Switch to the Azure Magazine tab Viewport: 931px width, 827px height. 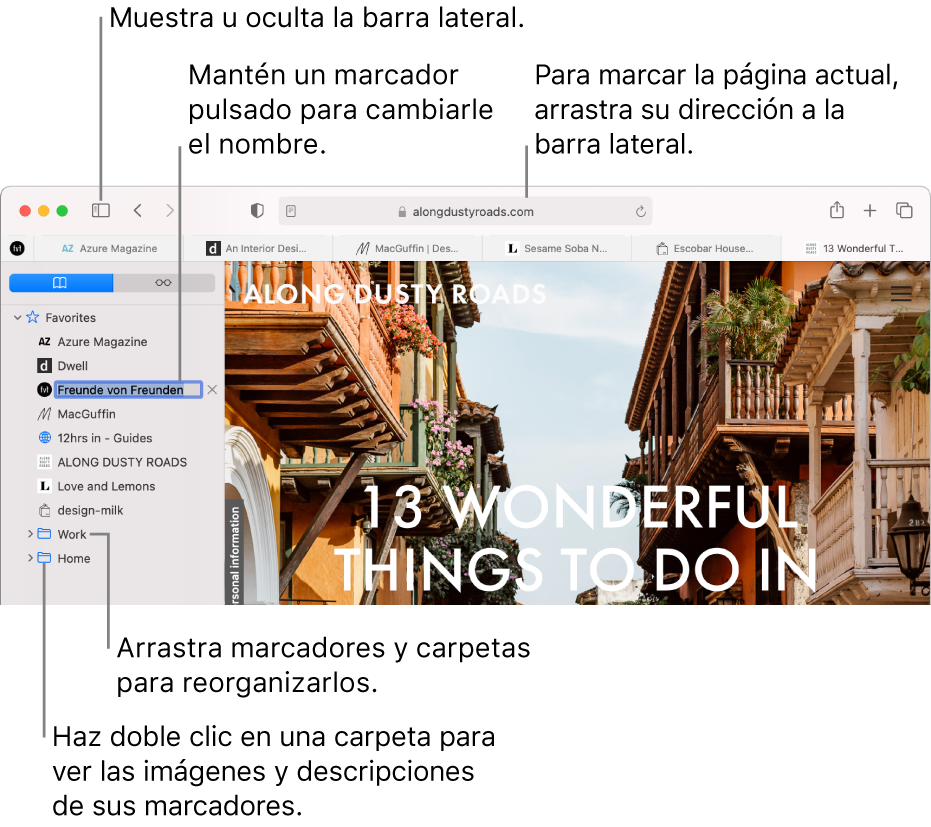coord(109,248)
